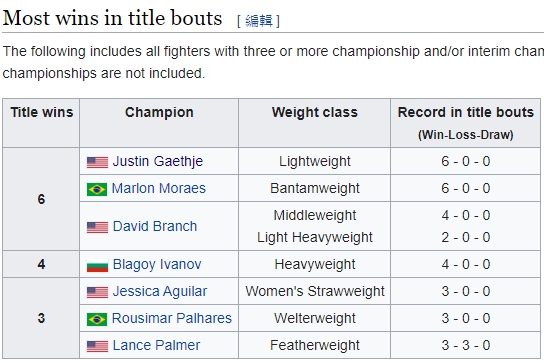Viewport: 544px width, 363px height.
Task: Click the Brazil flag beside Marlon Moraes
Action: (x=97, y=189)
